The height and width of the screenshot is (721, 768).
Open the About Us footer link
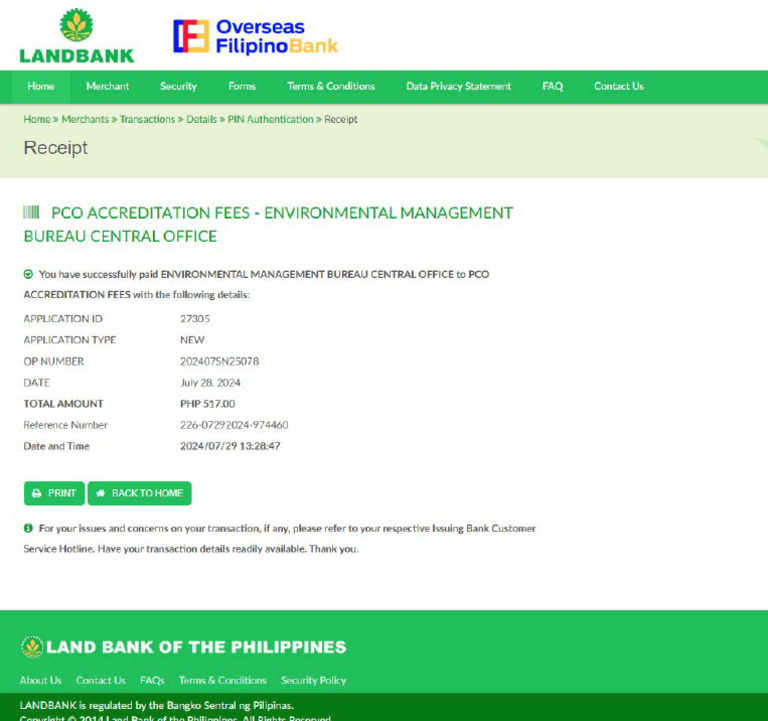pos(41,680)
